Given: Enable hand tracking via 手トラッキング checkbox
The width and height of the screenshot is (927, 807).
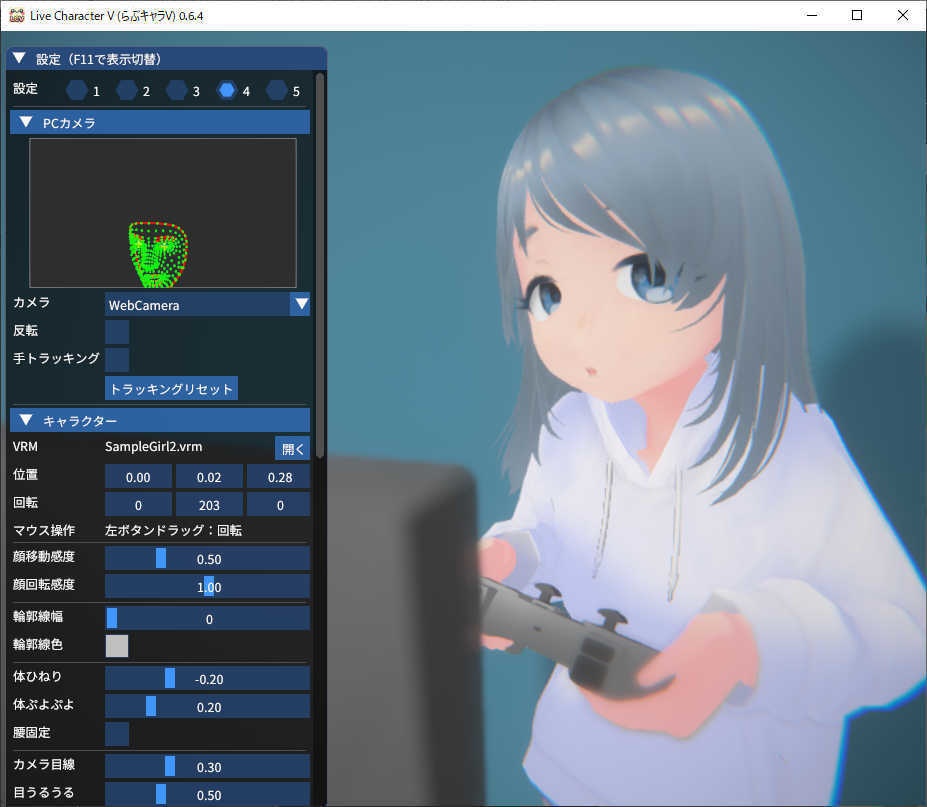Looking at the screenshot, I should (117, 359).
